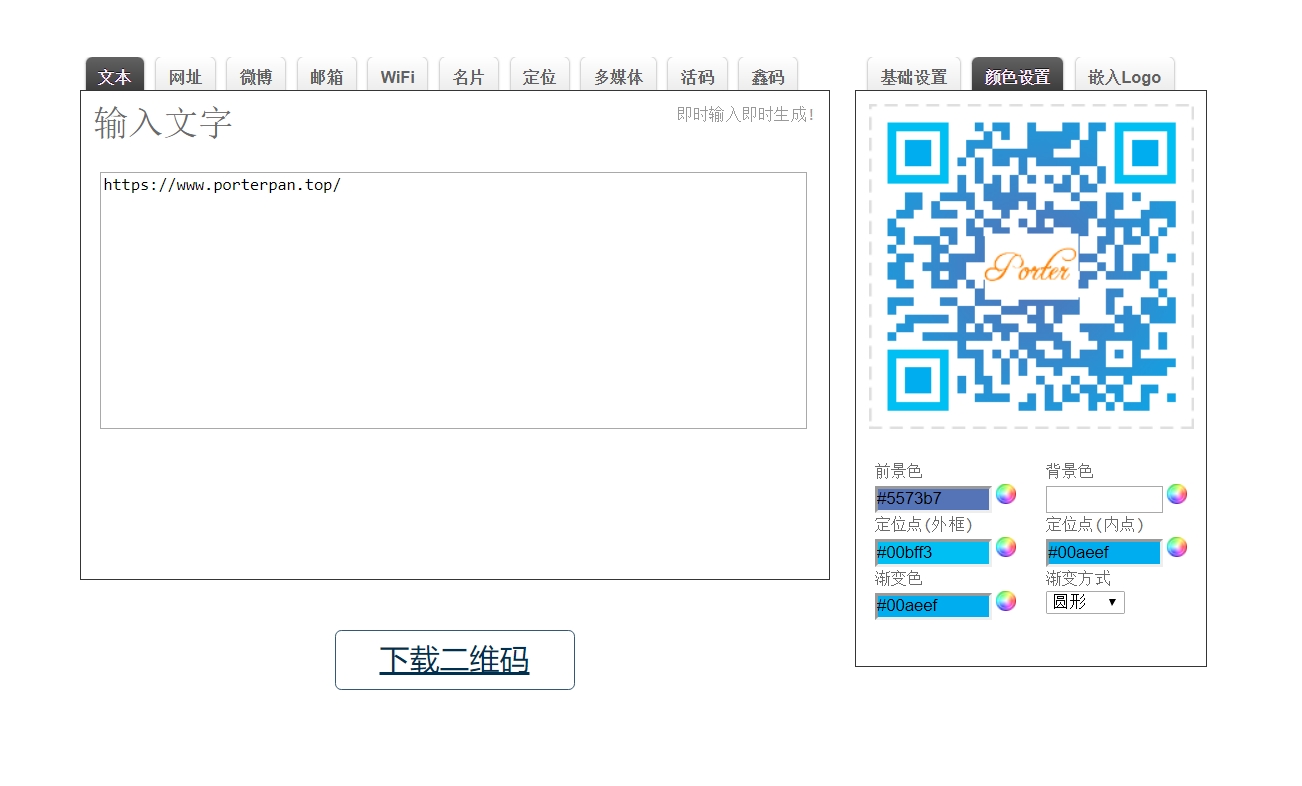Viewport: 1302px width, 786px height.
Task: Expand the 渐变方式 dropdown showing 圆形
Action: coord(1085,602)
